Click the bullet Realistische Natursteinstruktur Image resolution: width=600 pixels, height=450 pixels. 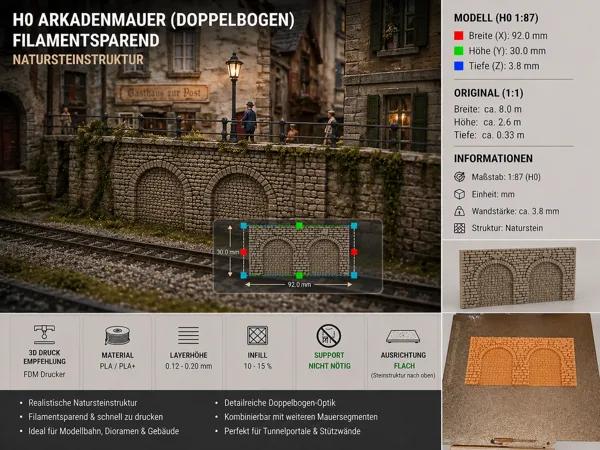click(83, 403)
